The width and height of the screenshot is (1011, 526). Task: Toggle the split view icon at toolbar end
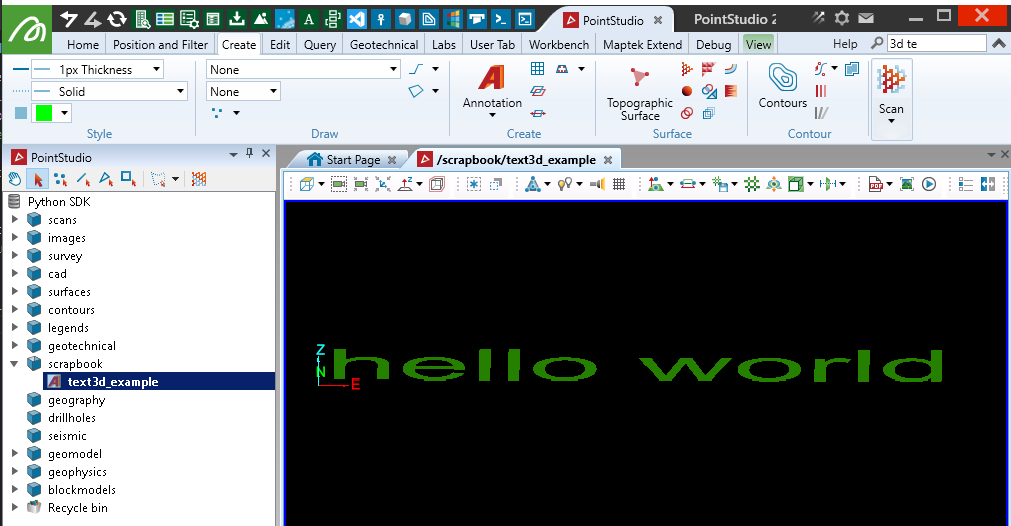click(988, 184)
